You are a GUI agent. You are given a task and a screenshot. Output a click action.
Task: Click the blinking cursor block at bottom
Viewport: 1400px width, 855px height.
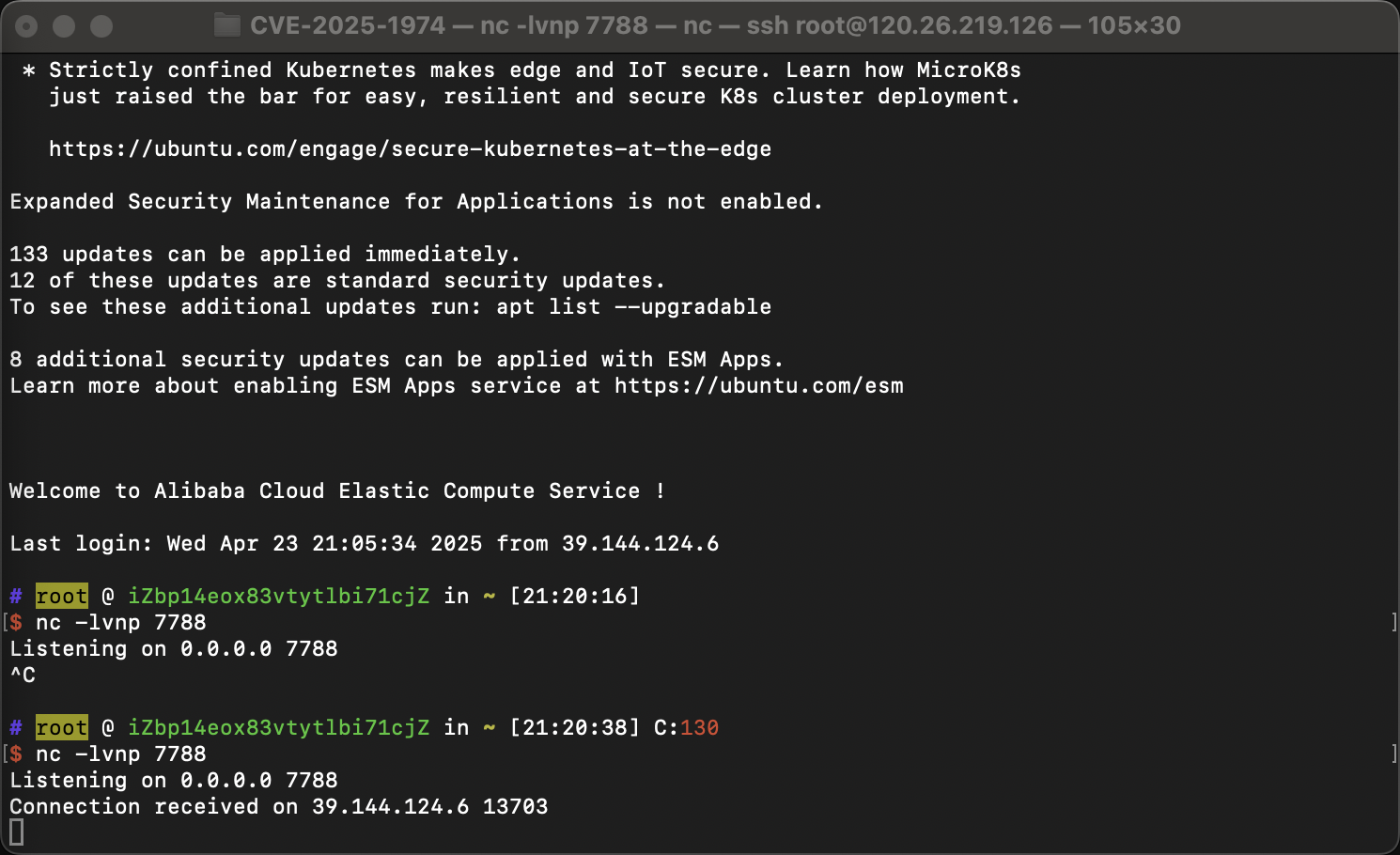(x=17, y=832)
